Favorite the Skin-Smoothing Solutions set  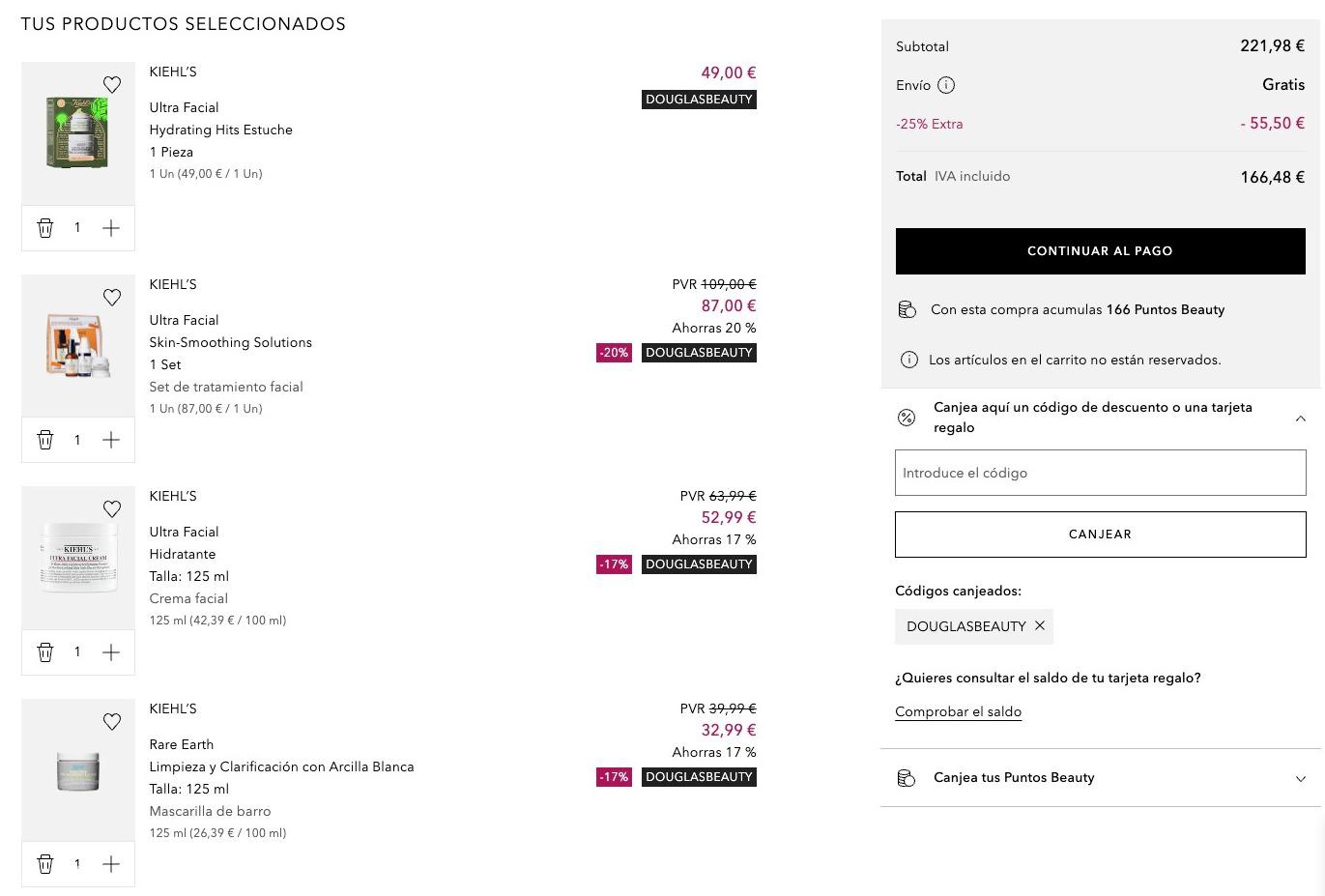click(x=112, y=298)
